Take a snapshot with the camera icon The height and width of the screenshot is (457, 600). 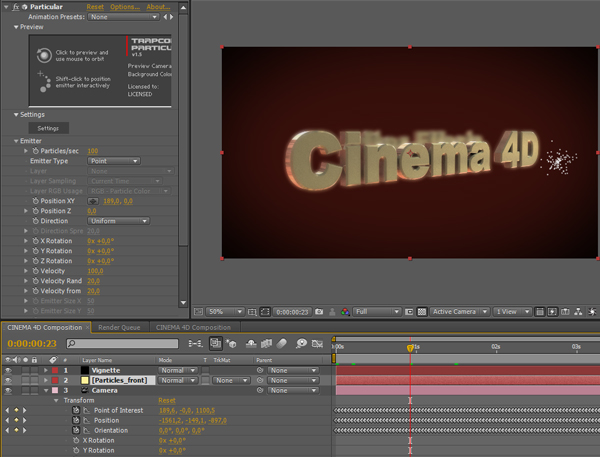click(x=319, y=312)
